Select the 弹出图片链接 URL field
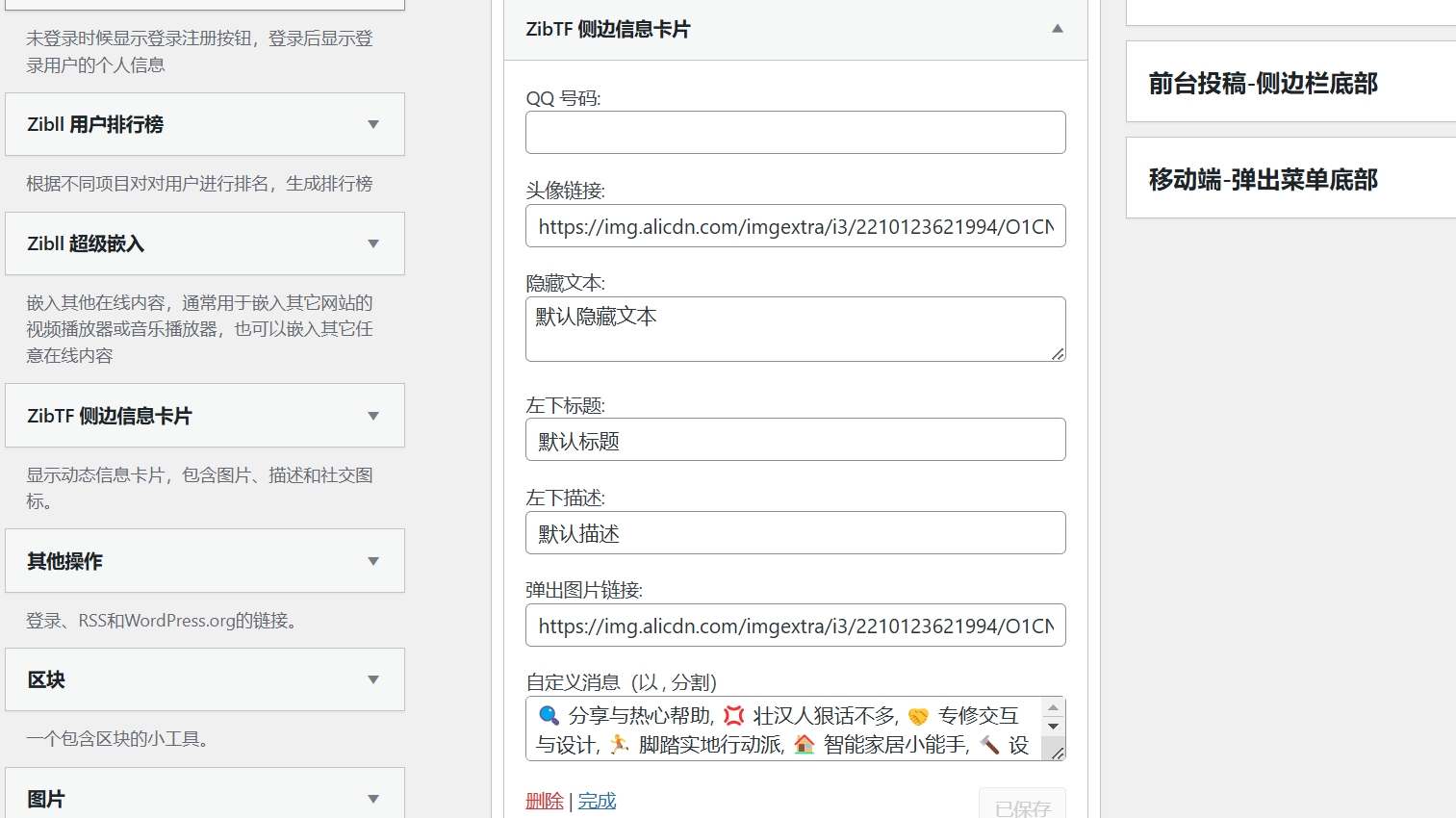The height and width of the screenshot is (818, 1456). pyautogui.click(x=795, y=626)
